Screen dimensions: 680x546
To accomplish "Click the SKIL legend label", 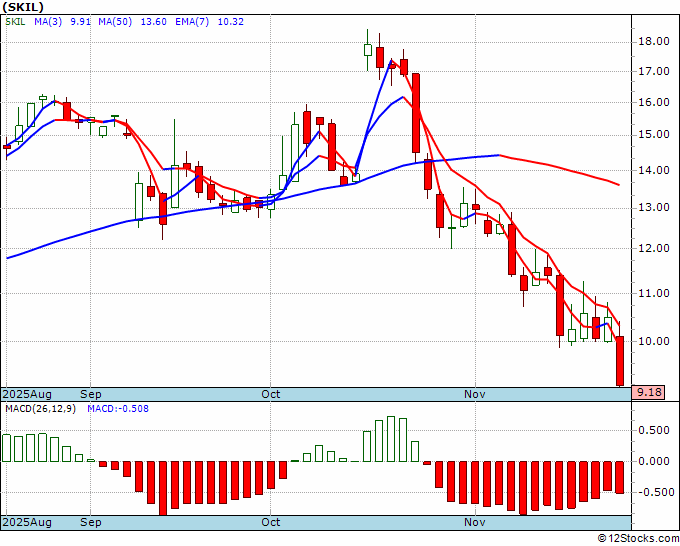I will 15,22.
